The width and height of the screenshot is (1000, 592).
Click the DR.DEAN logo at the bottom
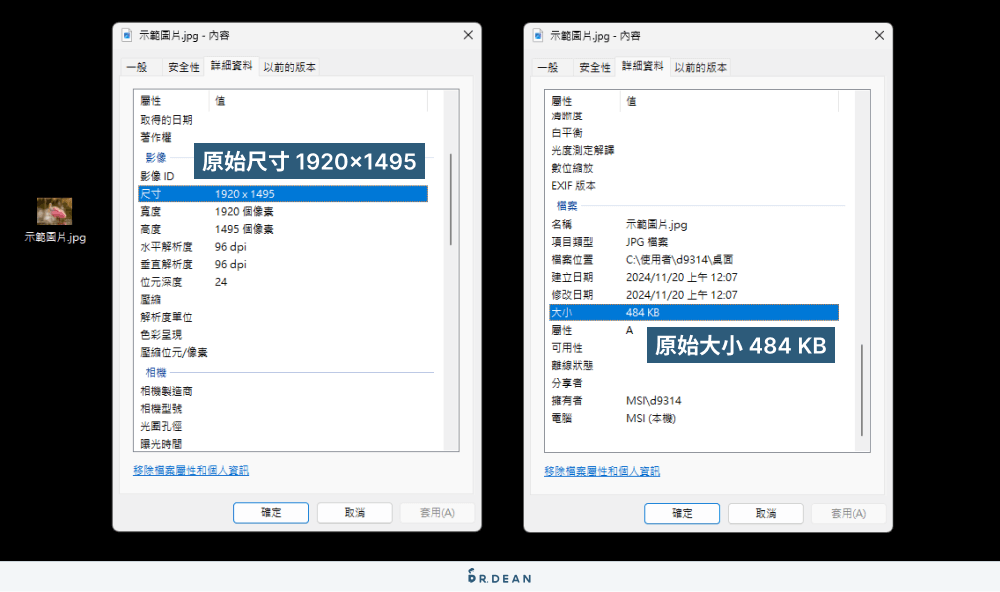point(500,578)
